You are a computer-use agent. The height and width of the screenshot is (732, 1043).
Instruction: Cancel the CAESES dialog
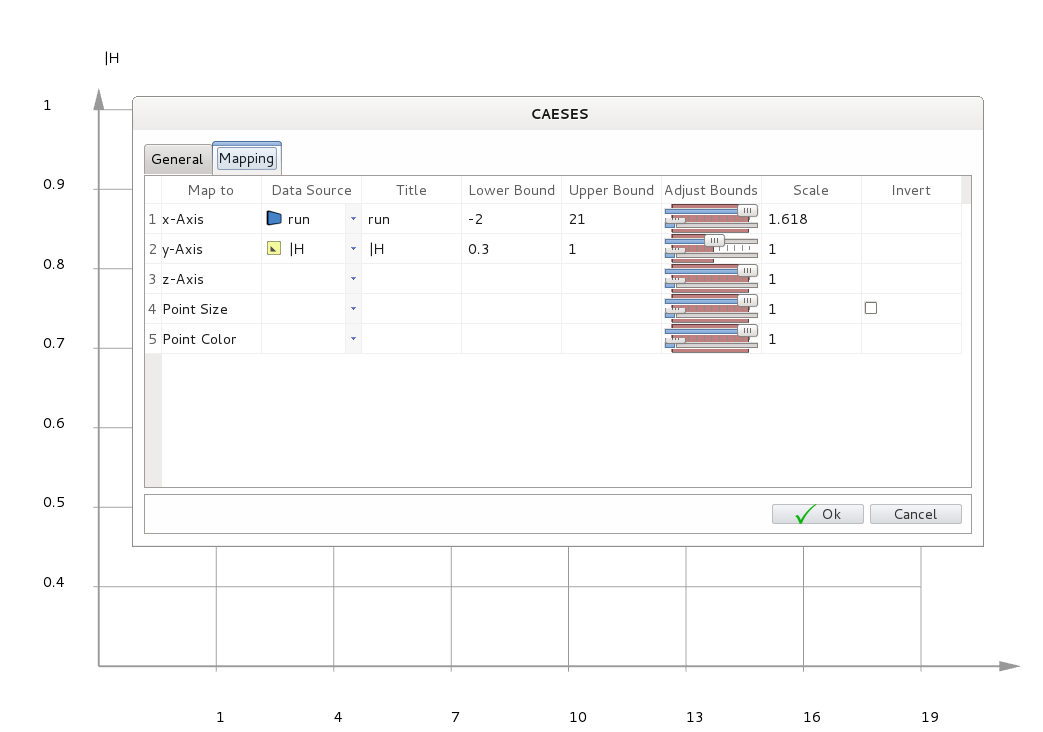tap(915, 514)
